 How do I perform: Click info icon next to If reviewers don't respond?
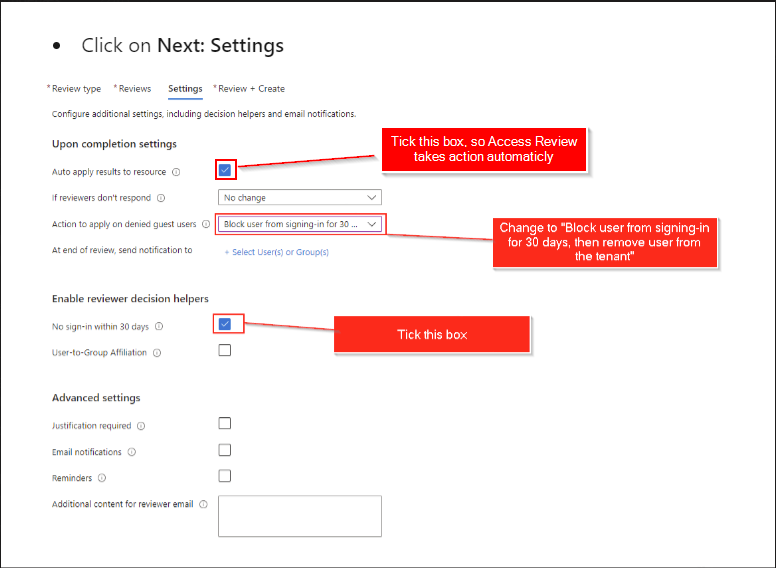(x=161, y=198)
